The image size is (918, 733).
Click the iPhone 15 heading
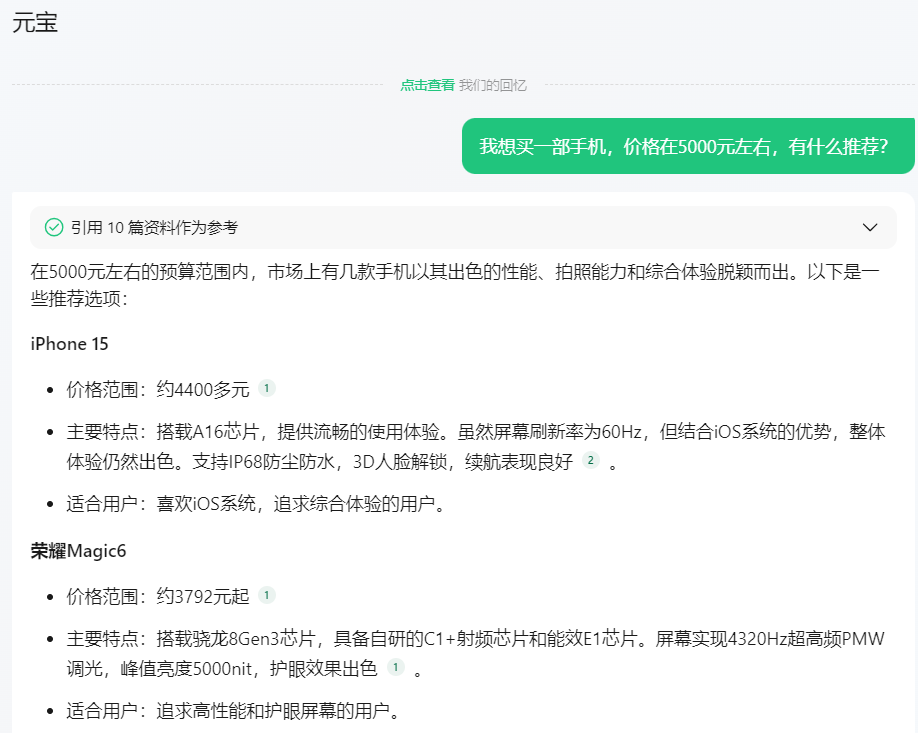click(69, 344)
